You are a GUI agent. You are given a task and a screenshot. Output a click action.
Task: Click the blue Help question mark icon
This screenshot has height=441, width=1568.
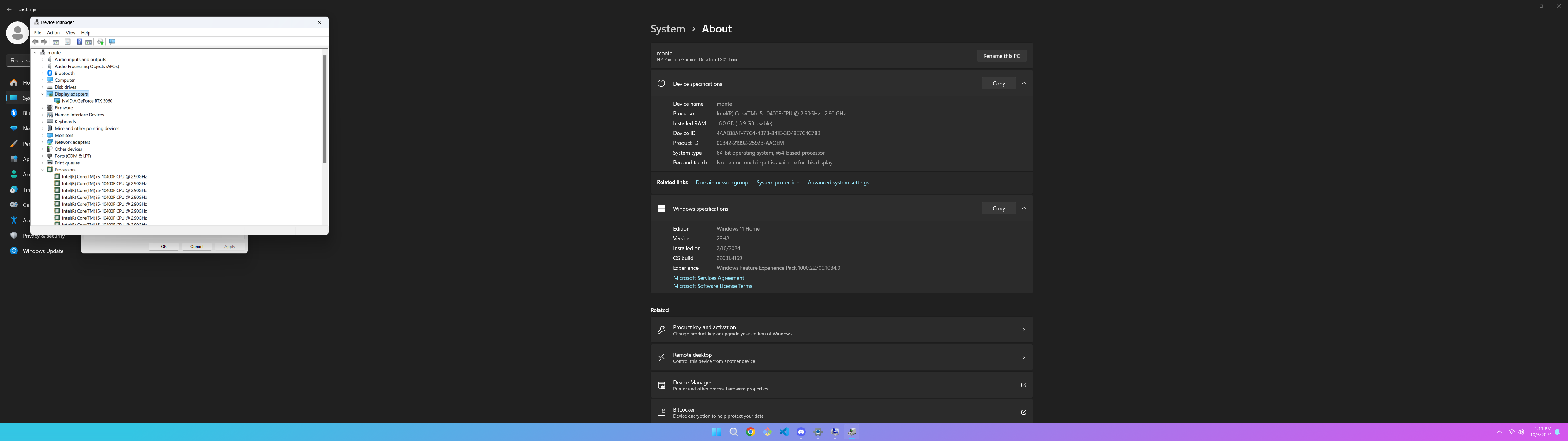(x=80, y=42)
